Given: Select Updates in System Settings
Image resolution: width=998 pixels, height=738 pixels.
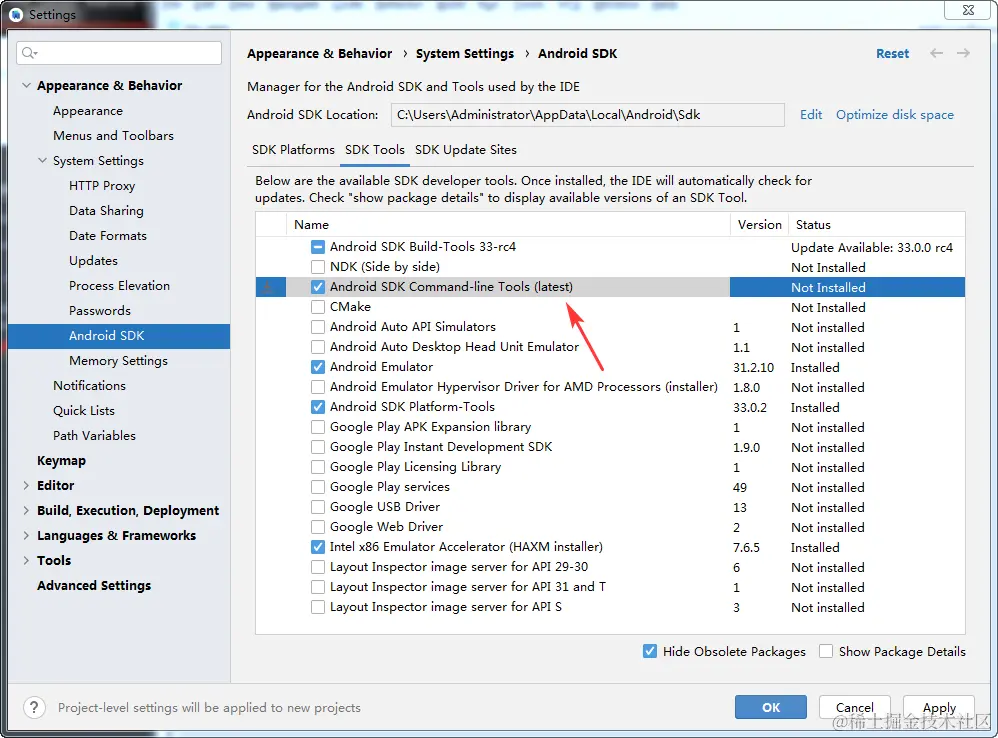Looking at the screenshot, I should point(94,261).
